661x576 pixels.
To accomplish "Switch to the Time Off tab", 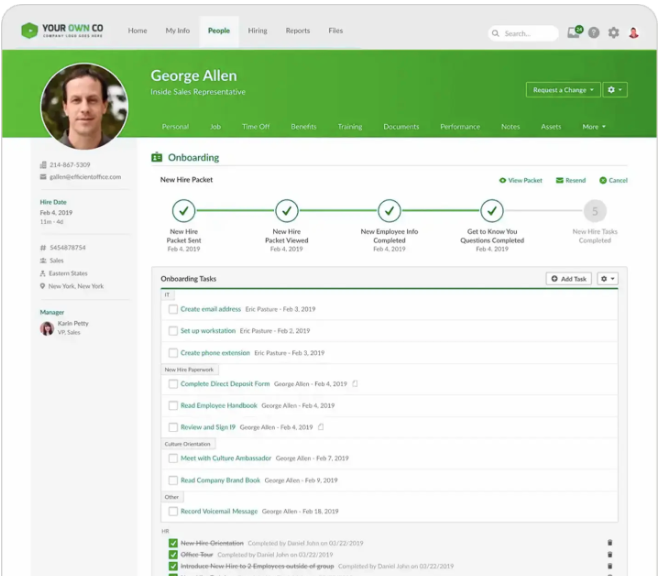I will tap(256, 127).
